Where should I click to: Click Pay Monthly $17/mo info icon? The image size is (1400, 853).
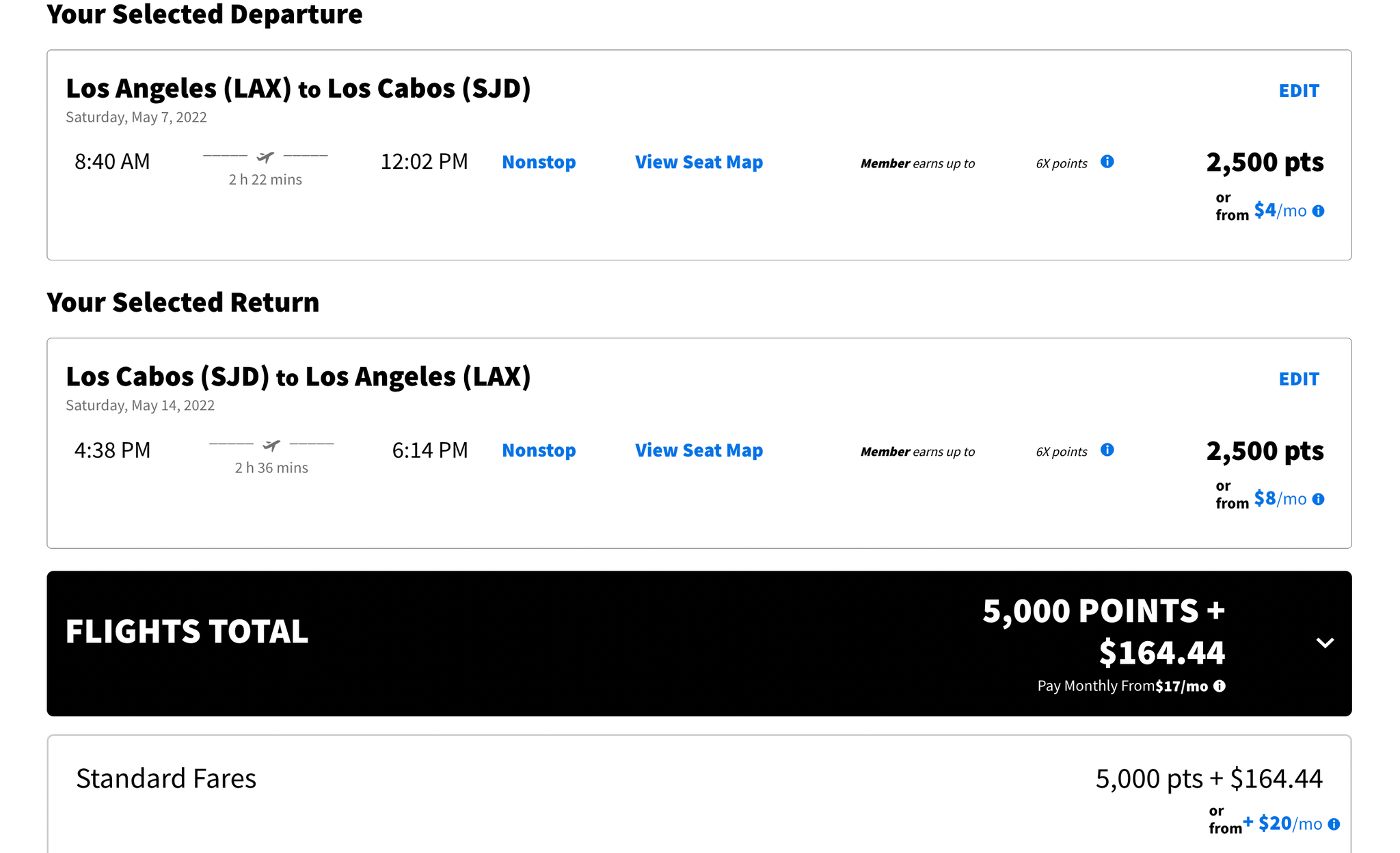pos(1220,686)
